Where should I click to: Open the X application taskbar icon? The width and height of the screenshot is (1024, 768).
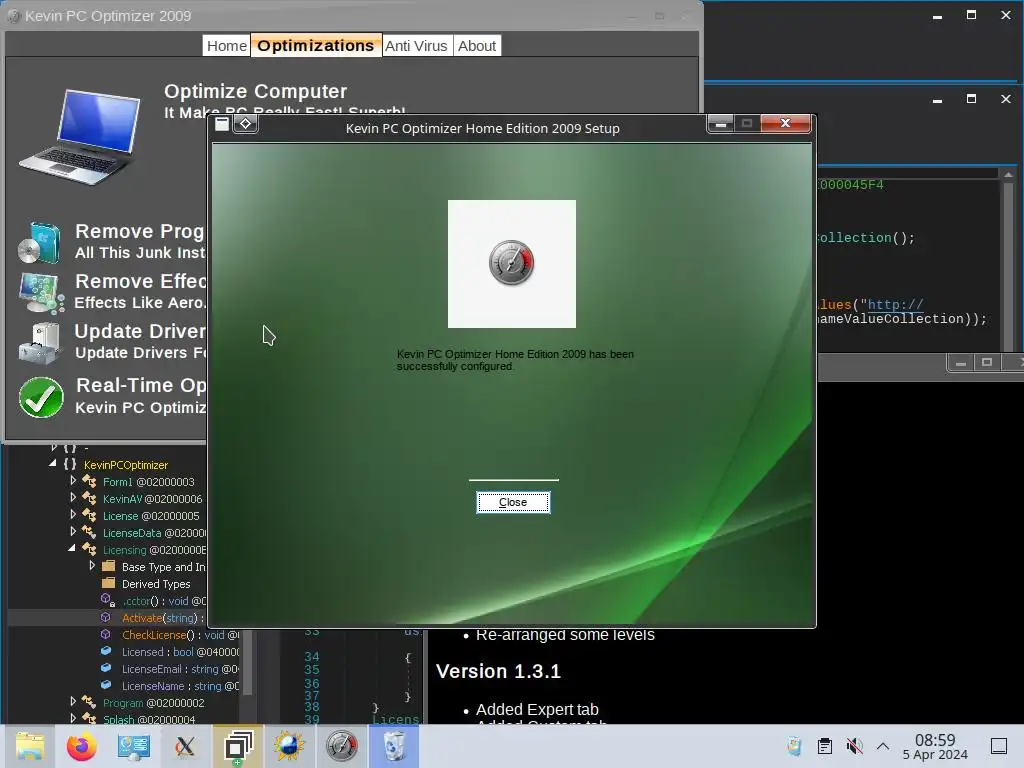(185, 746)
